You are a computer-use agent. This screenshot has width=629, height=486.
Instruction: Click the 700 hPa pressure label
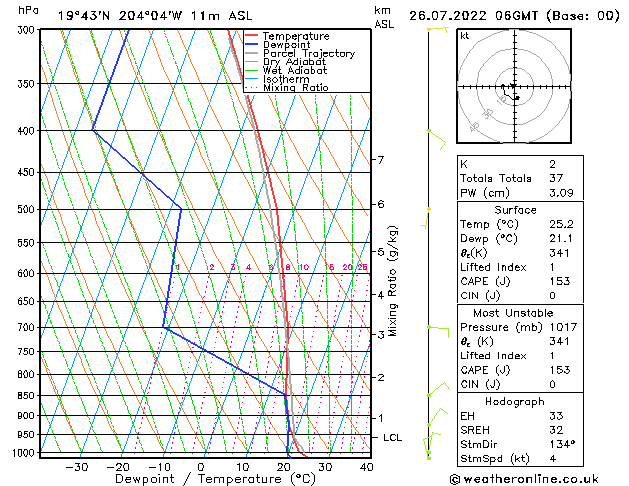[28, 328]
